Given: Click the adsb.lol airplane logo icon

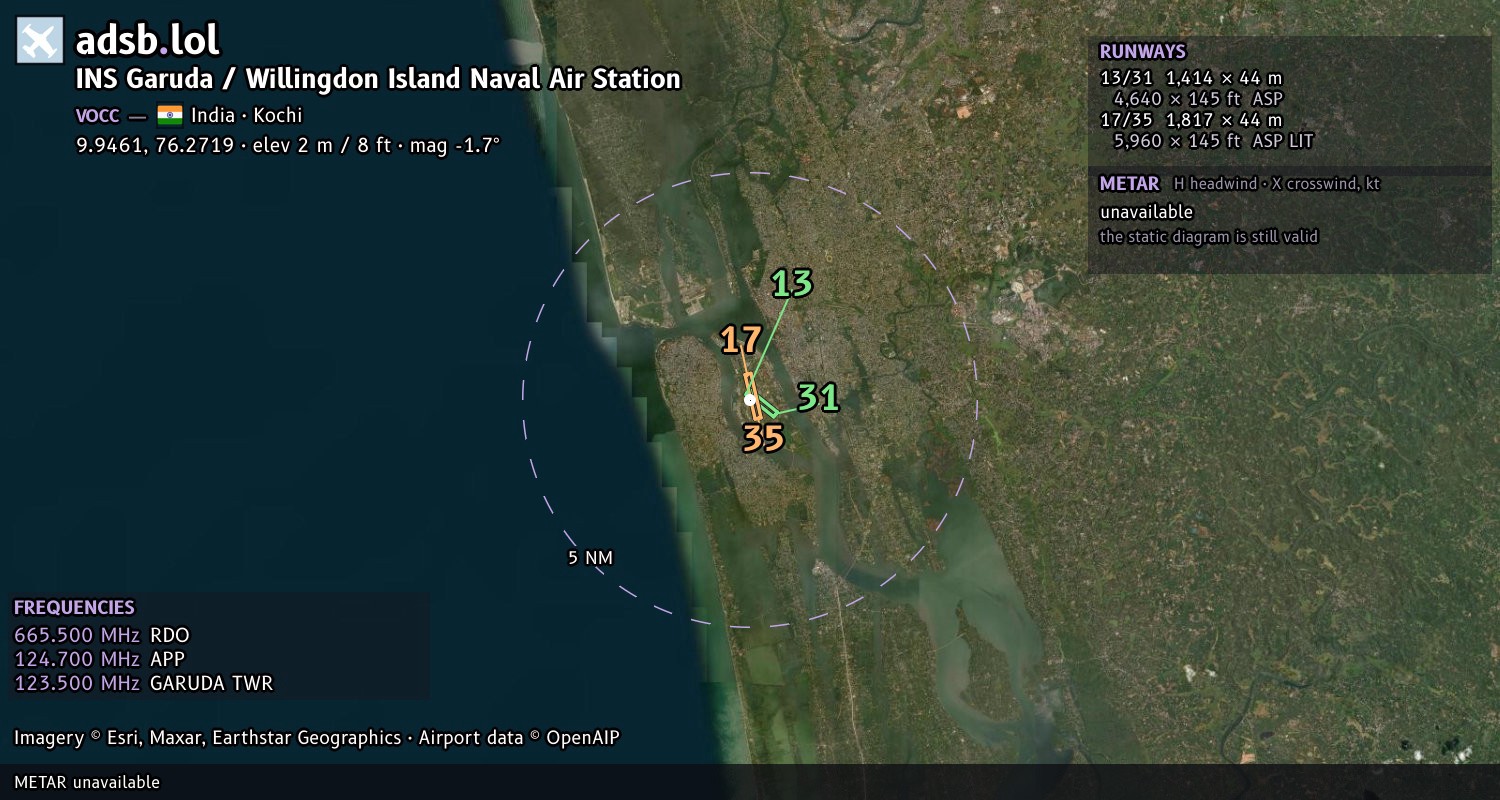Looking at the screenshot, I should pyautogui.click(x=40, y=41).
